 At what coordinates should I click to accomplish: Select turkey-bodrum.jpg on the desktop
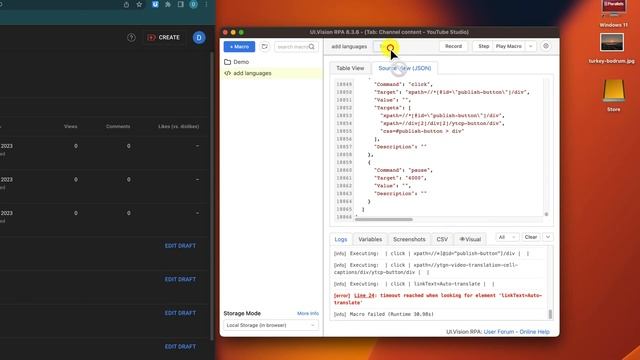(611, 48)
